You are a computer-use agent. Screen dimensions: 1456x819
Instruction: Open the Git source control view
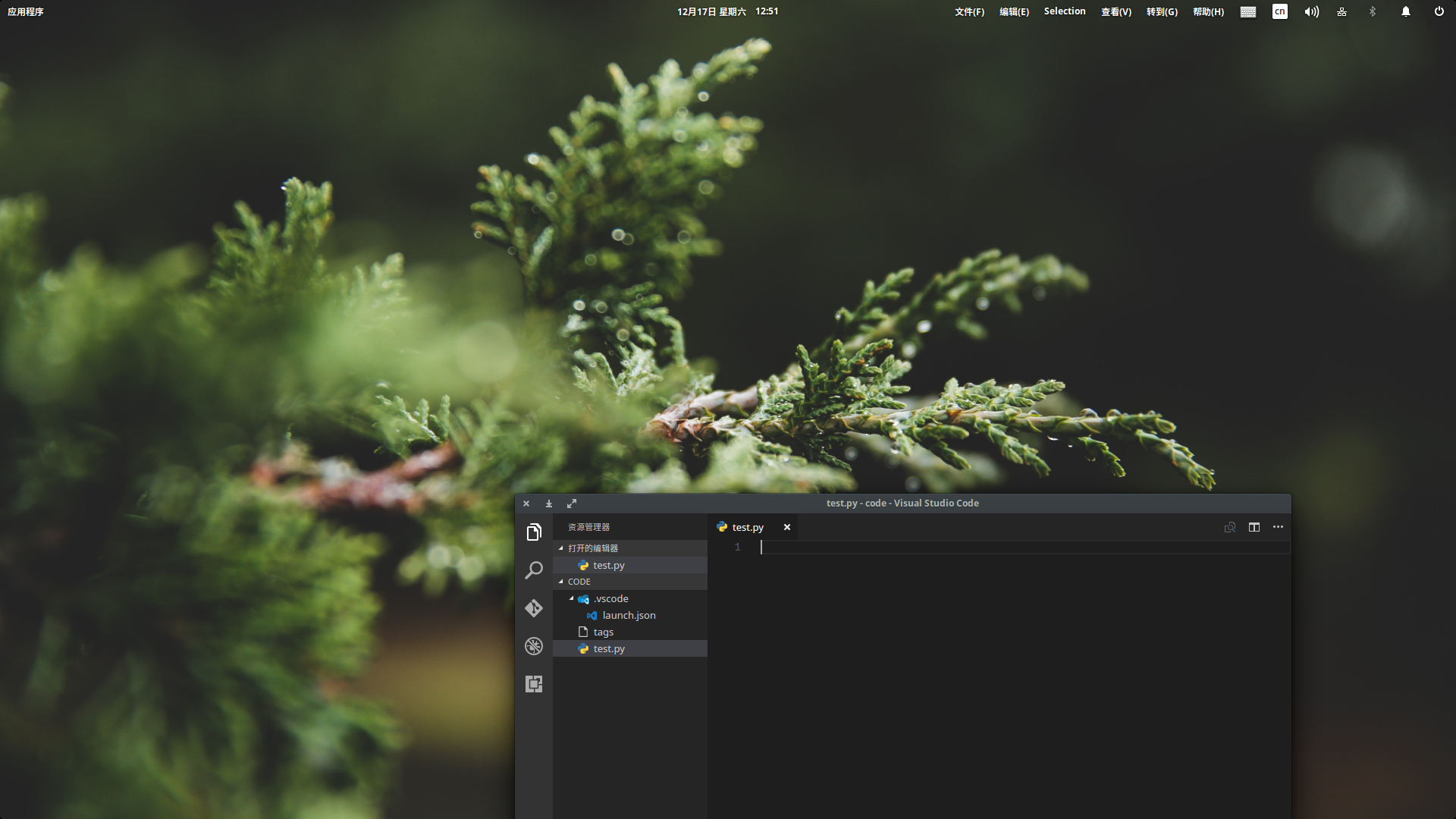[x=534, y=608]
